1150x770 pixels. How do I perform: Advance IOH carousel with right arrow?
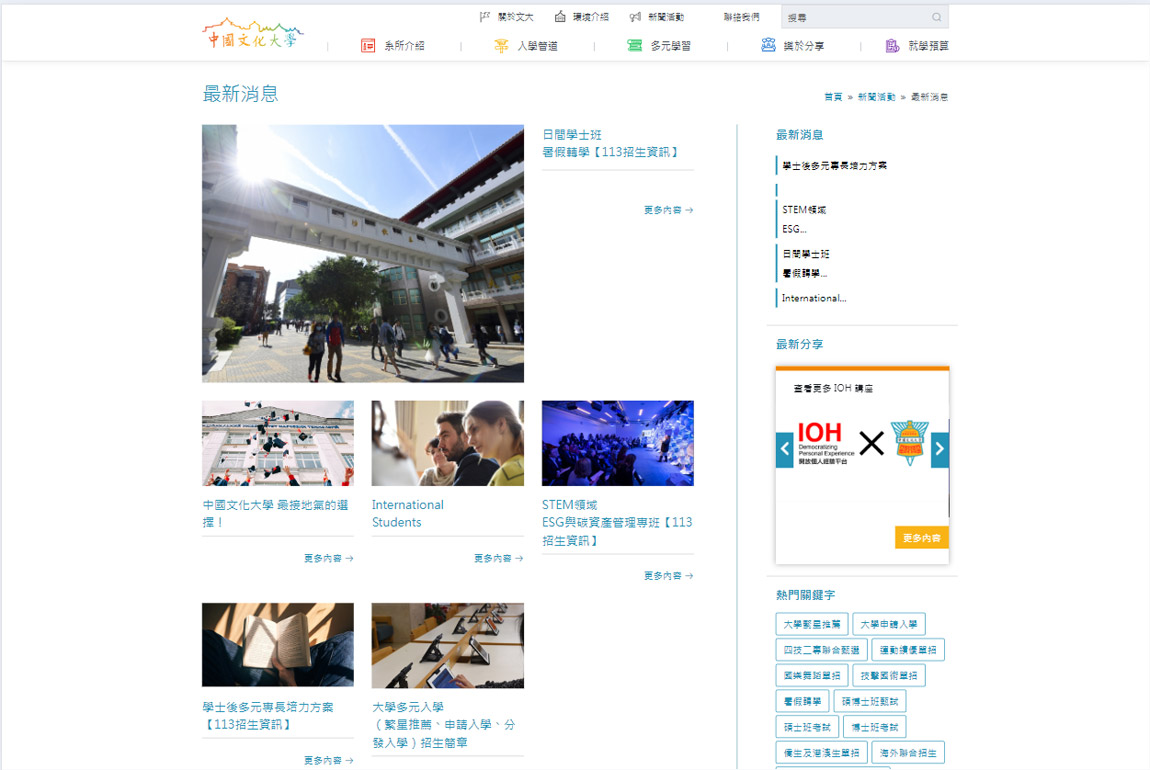tap(939, 449)
